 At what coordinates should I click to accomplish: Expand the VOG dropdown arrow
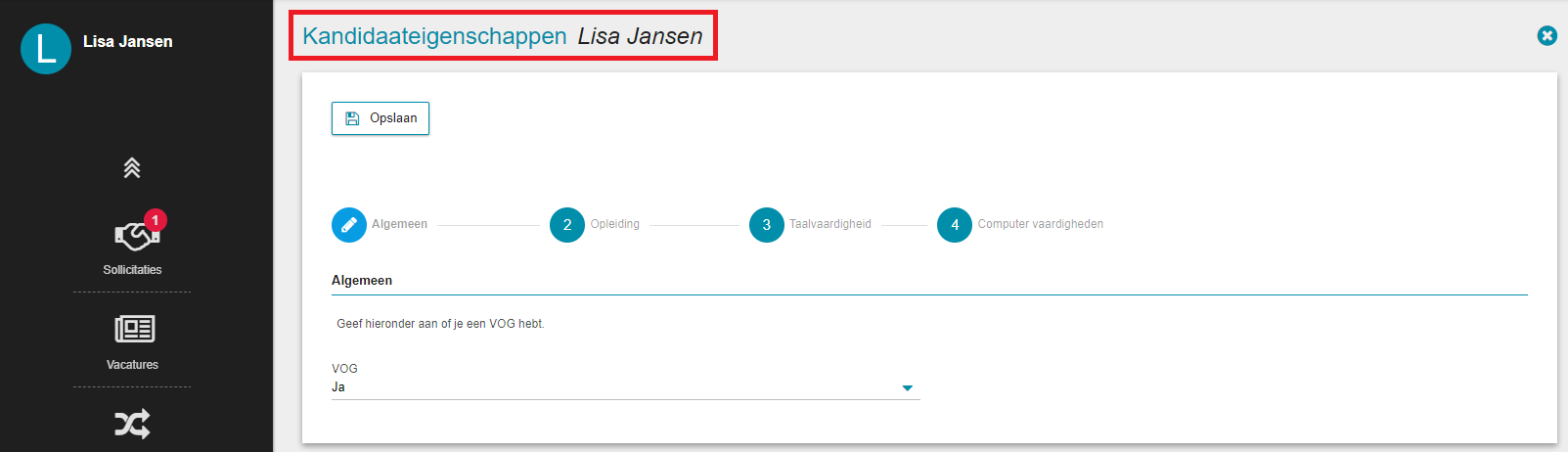click(x=907, y=388)
